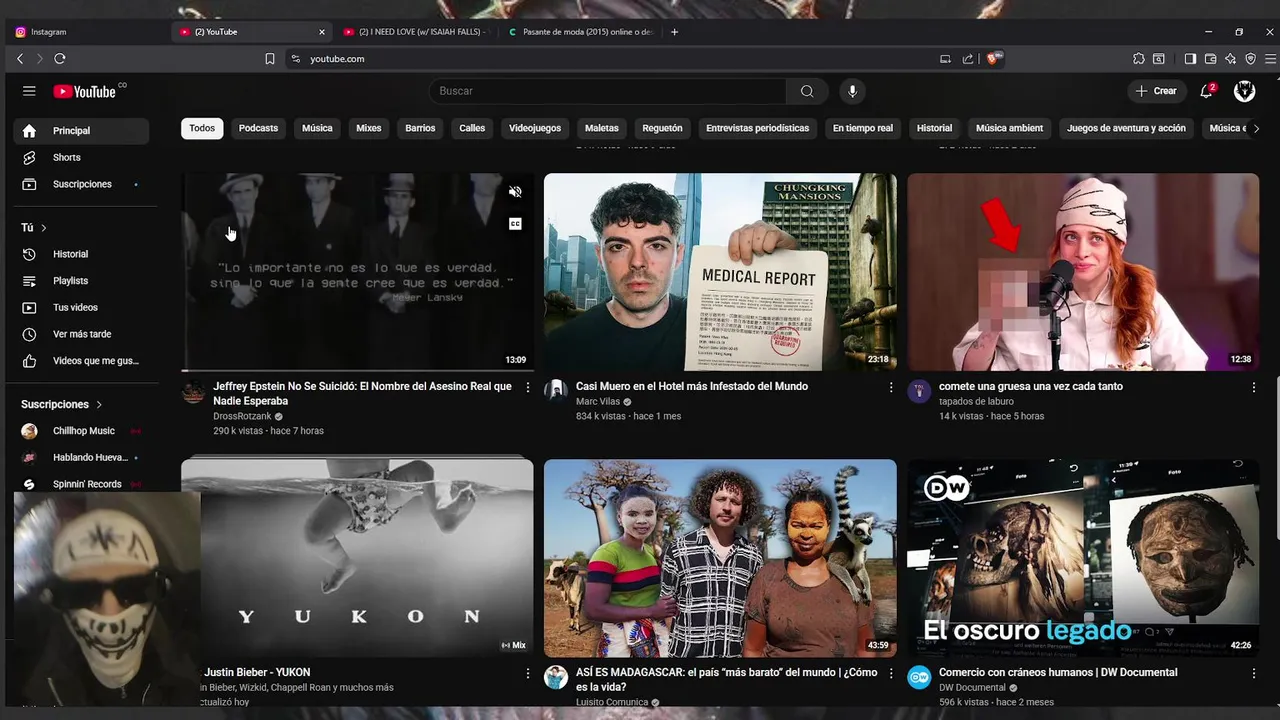
Task: Open a new browser tab
Action: pos(674,32)
